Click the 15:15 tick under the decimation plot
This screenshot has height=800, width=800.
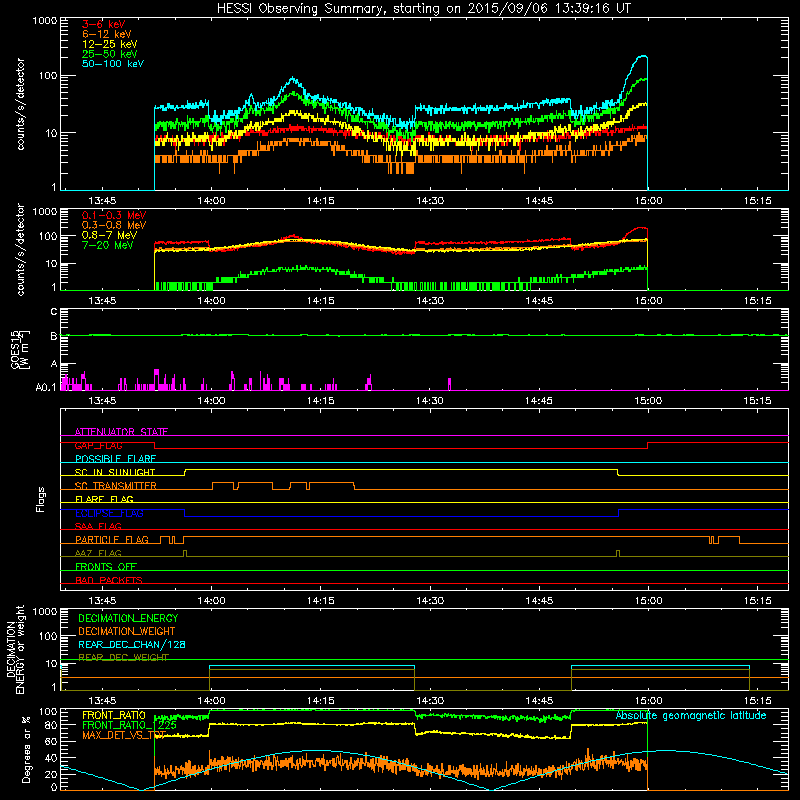(757, 701)
